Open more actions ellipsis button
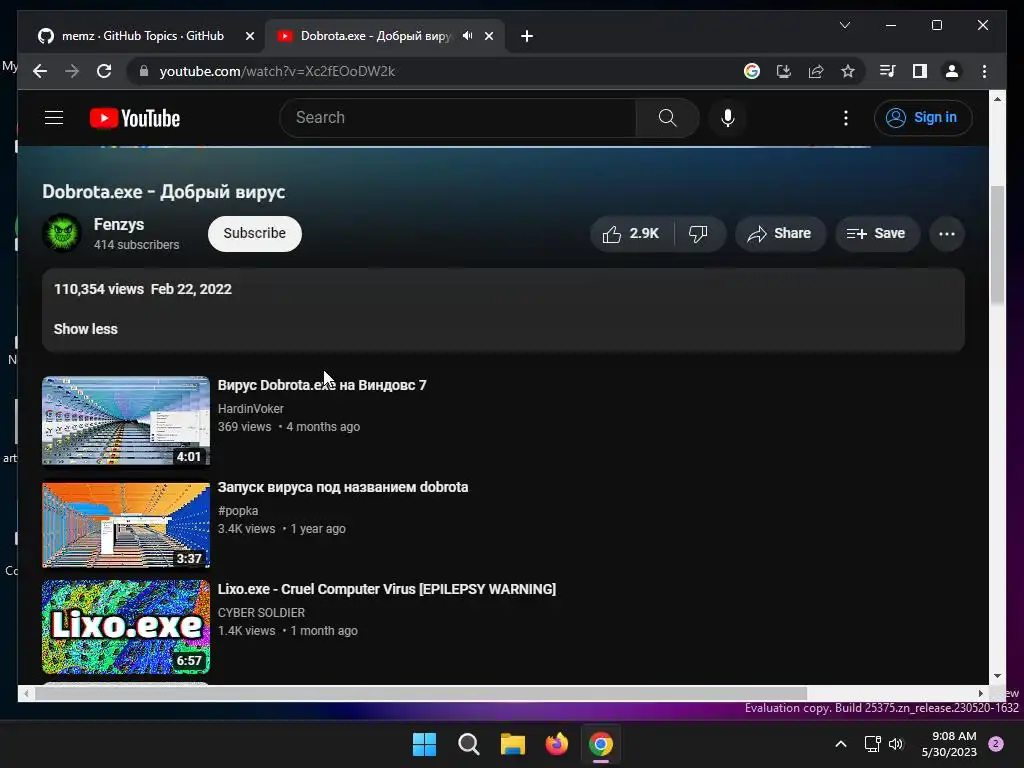This screenshot has height=768, width=1024. 946,234
